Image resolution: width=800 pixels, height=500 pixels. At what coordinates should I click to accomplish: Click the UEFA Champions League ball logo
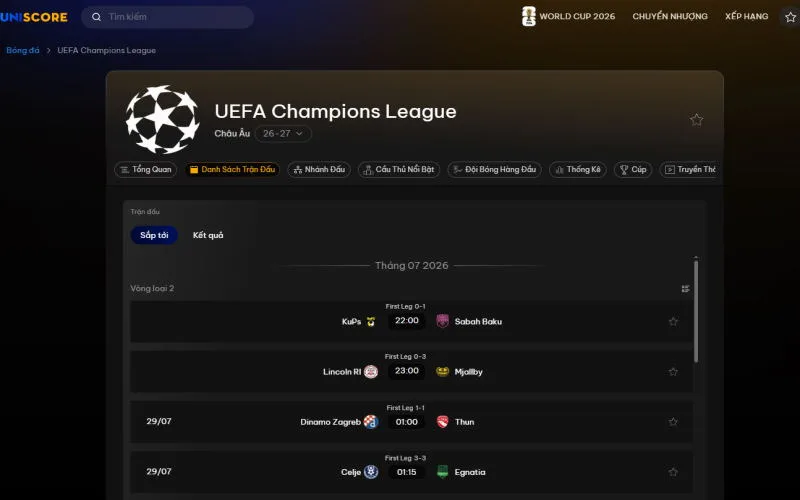pyautogui.click(x=162, y=119)
